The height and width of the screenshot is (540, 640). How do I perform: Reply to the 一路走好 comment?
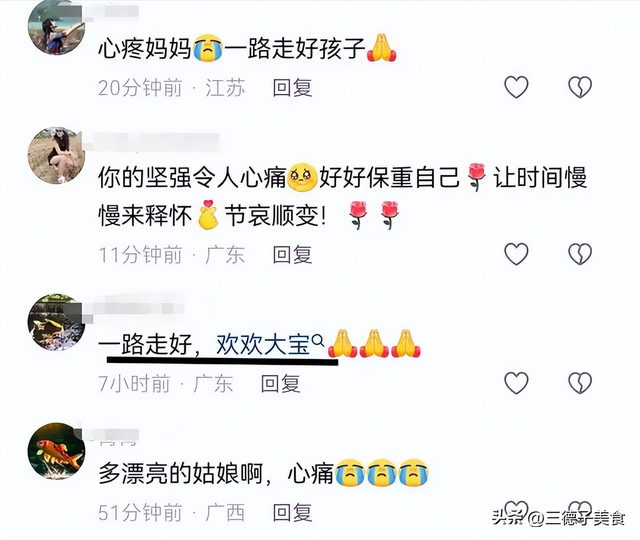280,384
